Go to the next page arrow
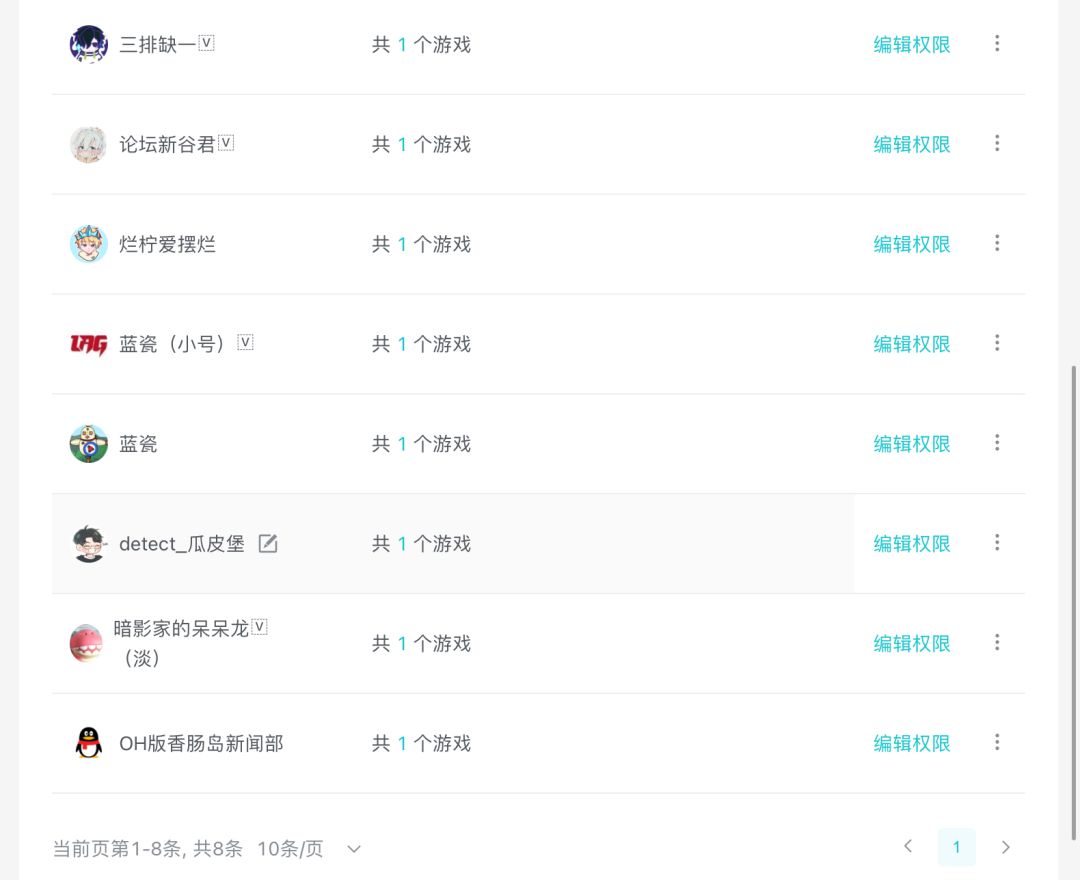 tap(1006, 847)
